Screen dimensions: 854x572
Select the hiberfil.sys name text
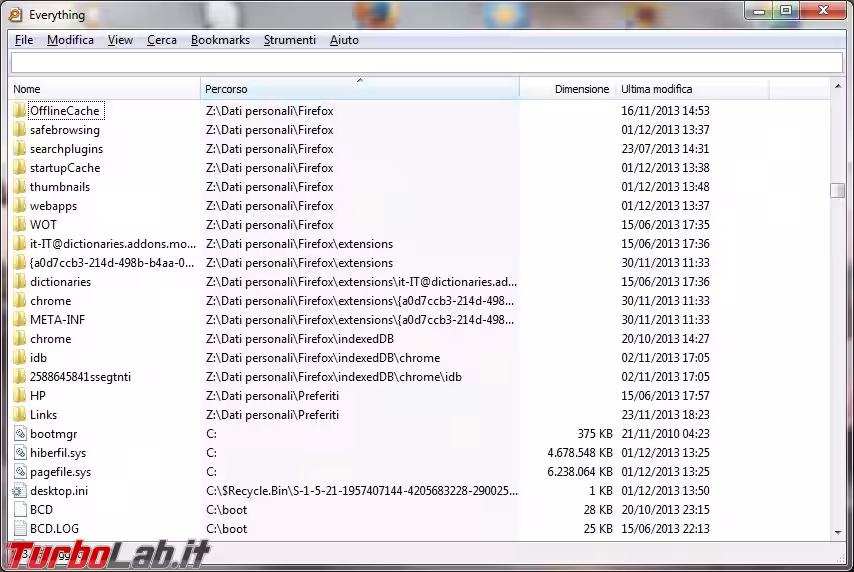(58, 453)
